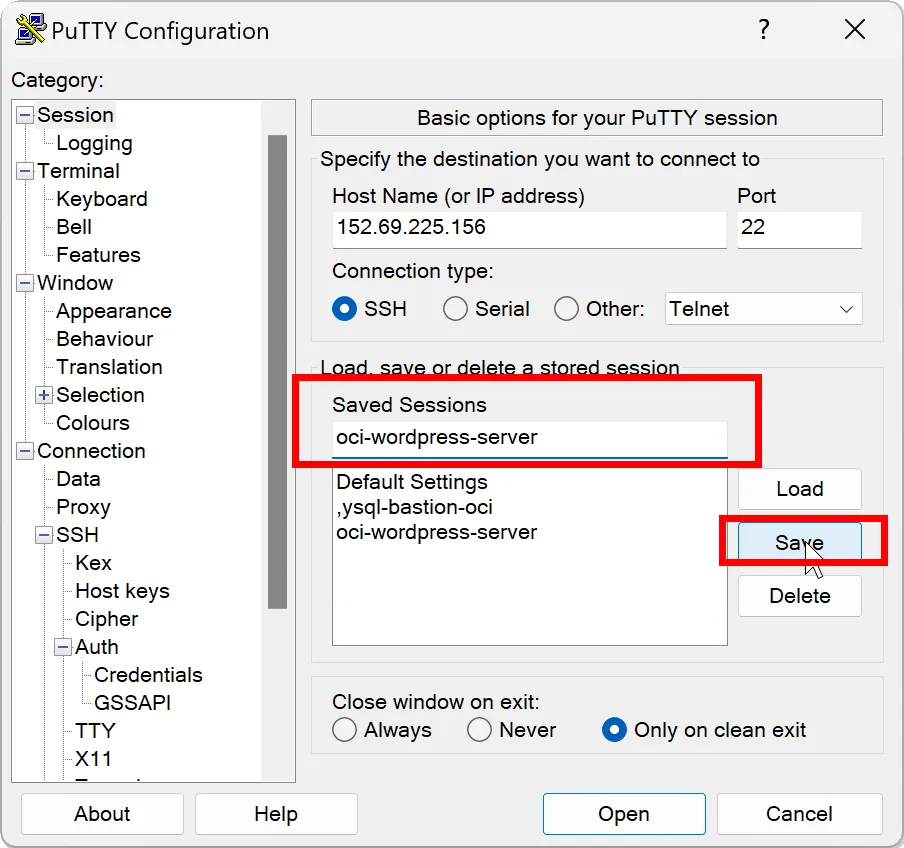
Task: Set close window on exit to Never
Action: pyautogui.click(x=480, y=730)
